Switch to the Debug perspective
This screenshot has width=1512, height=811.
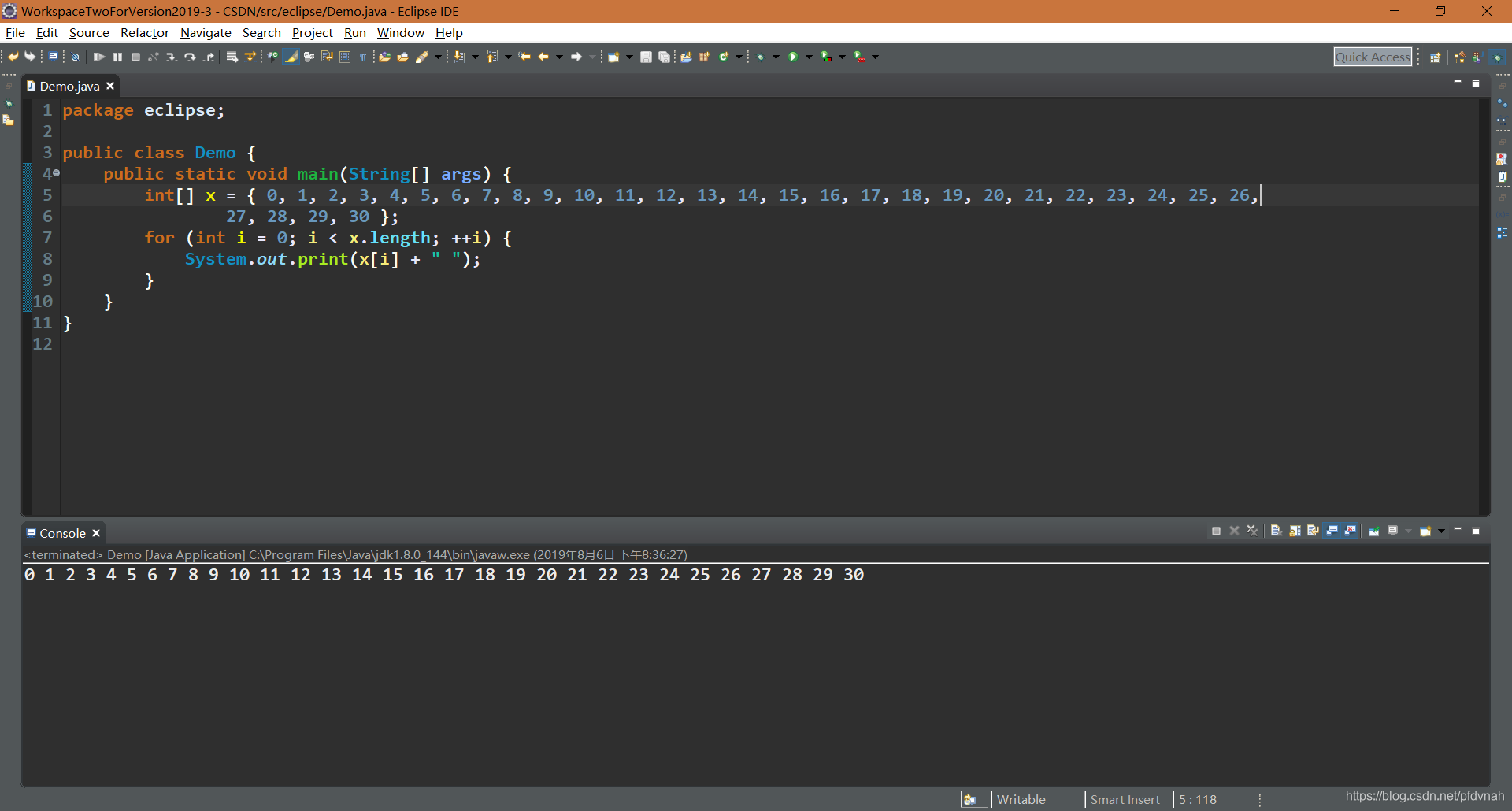point(1496,57)
